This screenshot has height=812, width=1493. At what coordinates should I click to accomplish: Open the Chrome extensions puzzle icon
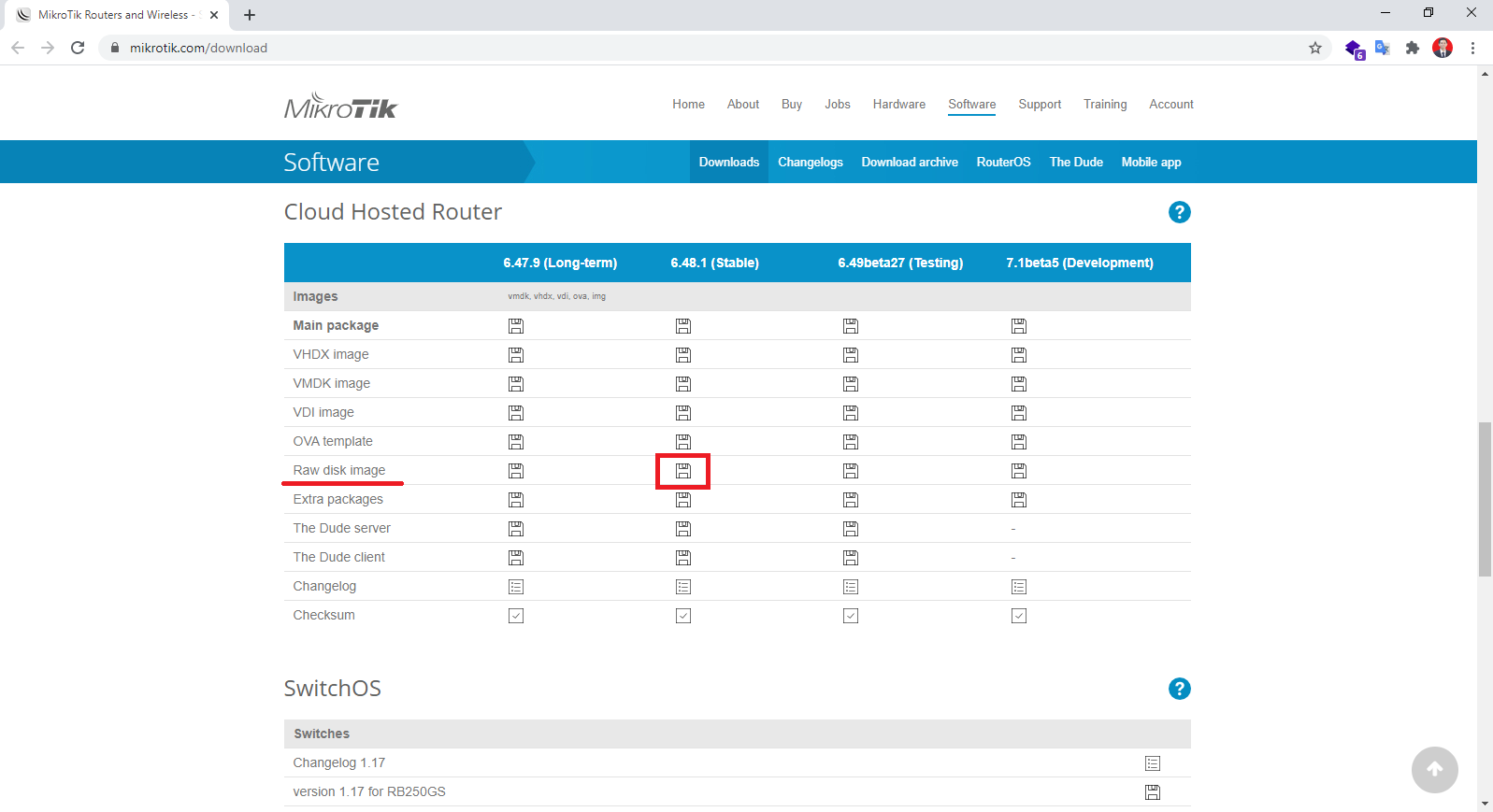click(1413, 48)
